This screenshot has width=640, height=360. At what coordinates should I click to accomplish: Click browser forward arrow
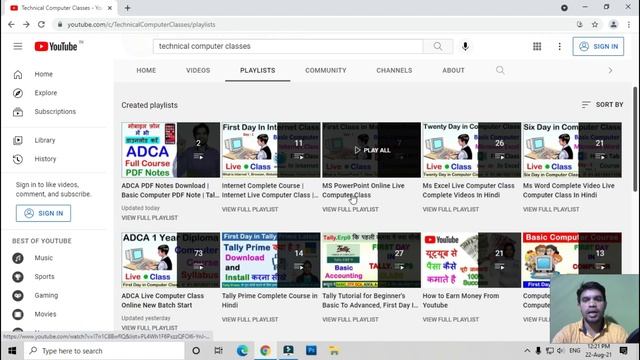coord(26,24)
